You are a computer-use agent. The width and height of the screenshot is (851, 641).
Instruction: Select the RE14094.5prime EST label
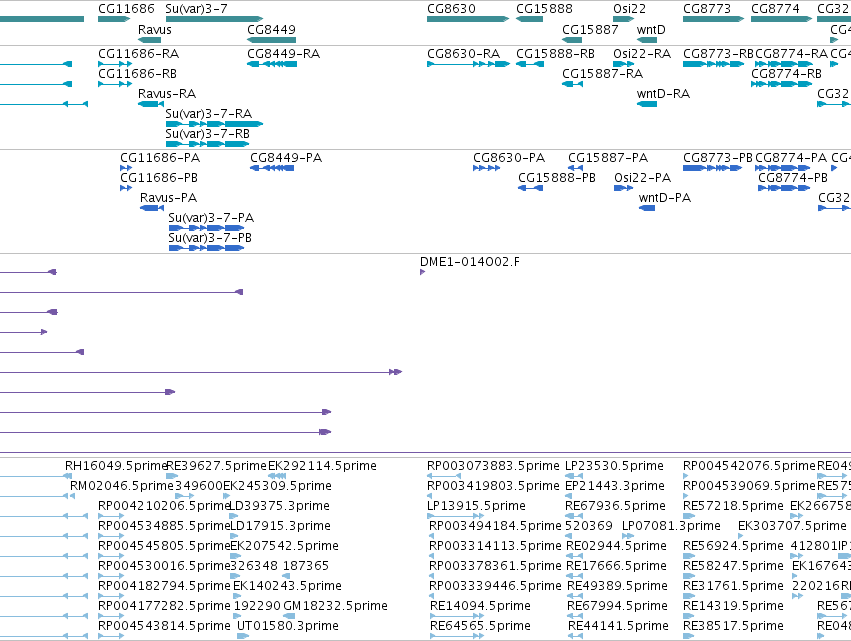[x=480, y=606]
